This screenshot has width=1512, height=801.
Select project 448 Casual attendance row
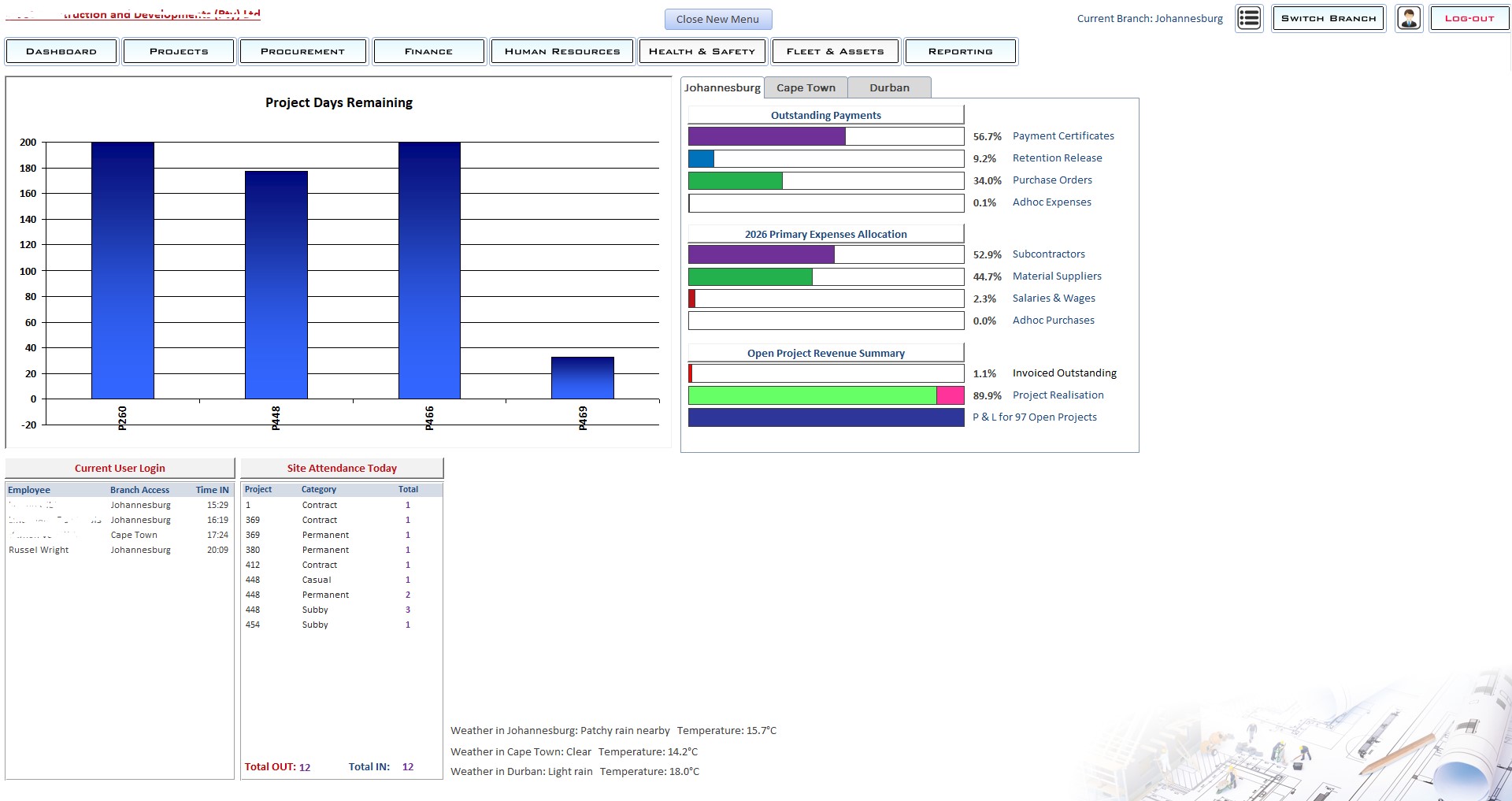tap(342, 580)
